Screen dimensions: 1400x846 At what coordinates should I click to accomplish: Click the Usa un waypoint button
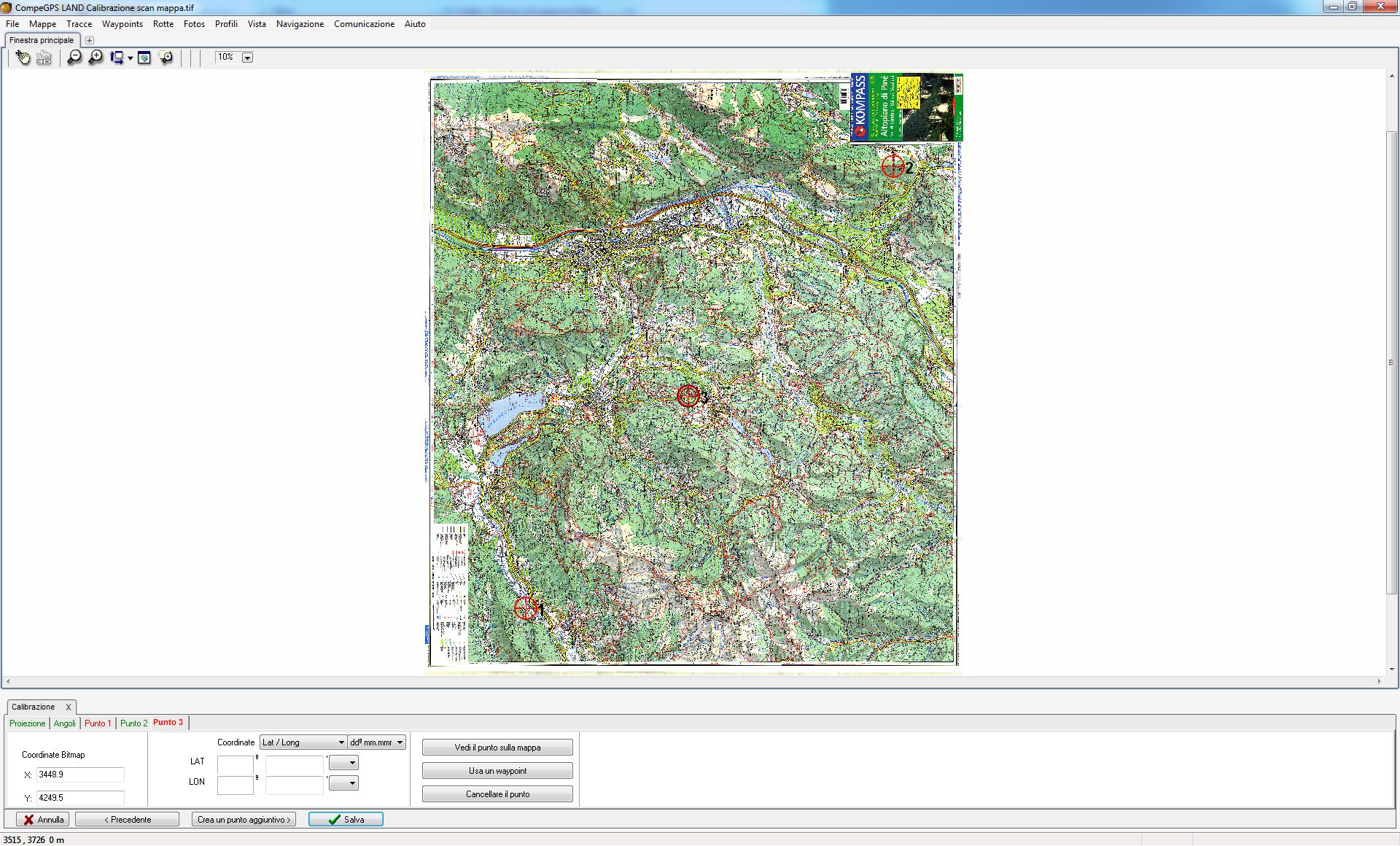(x=497, y=771)
